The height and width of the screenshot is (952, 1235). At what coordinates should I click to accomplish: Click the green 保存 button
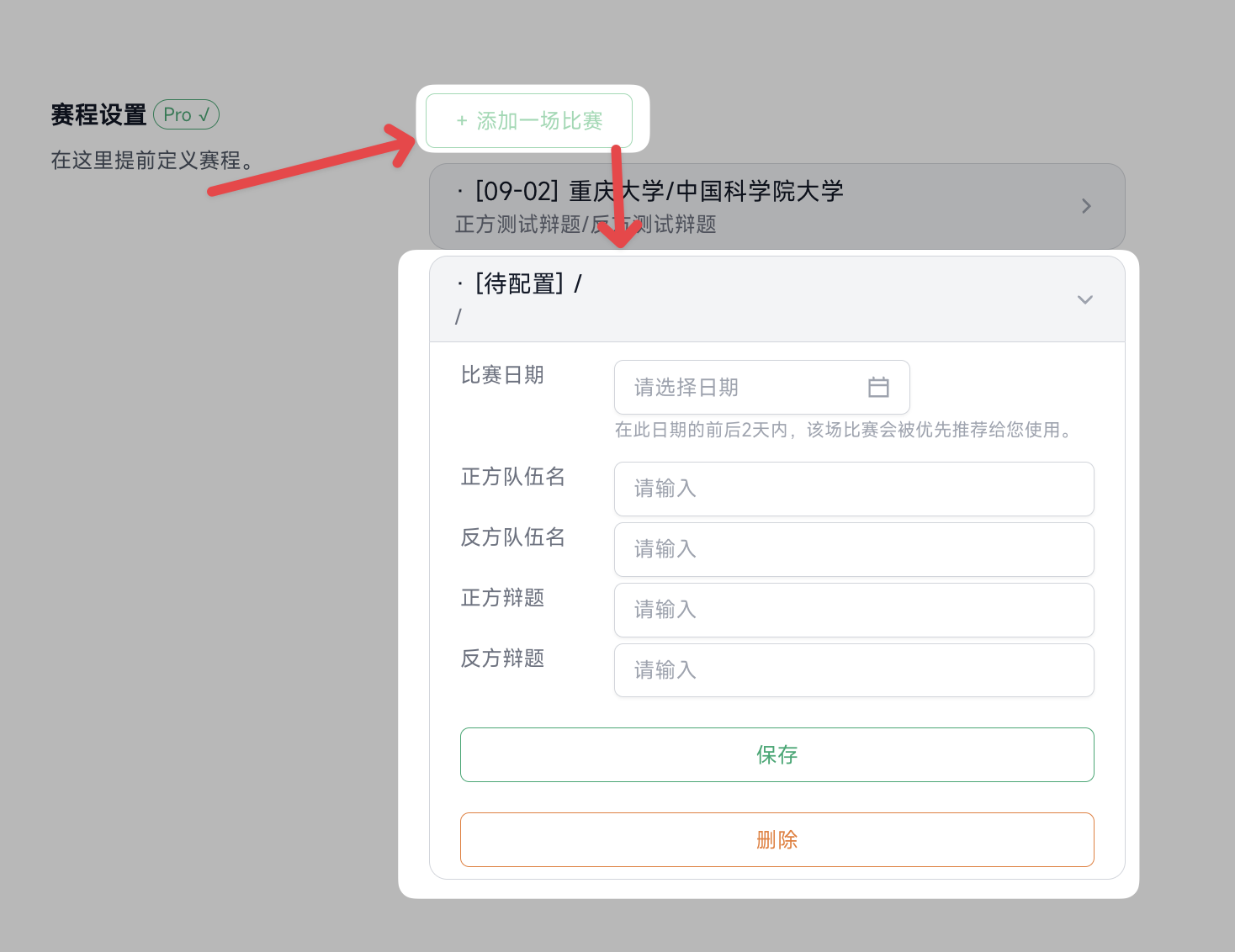tap(777, 754)
